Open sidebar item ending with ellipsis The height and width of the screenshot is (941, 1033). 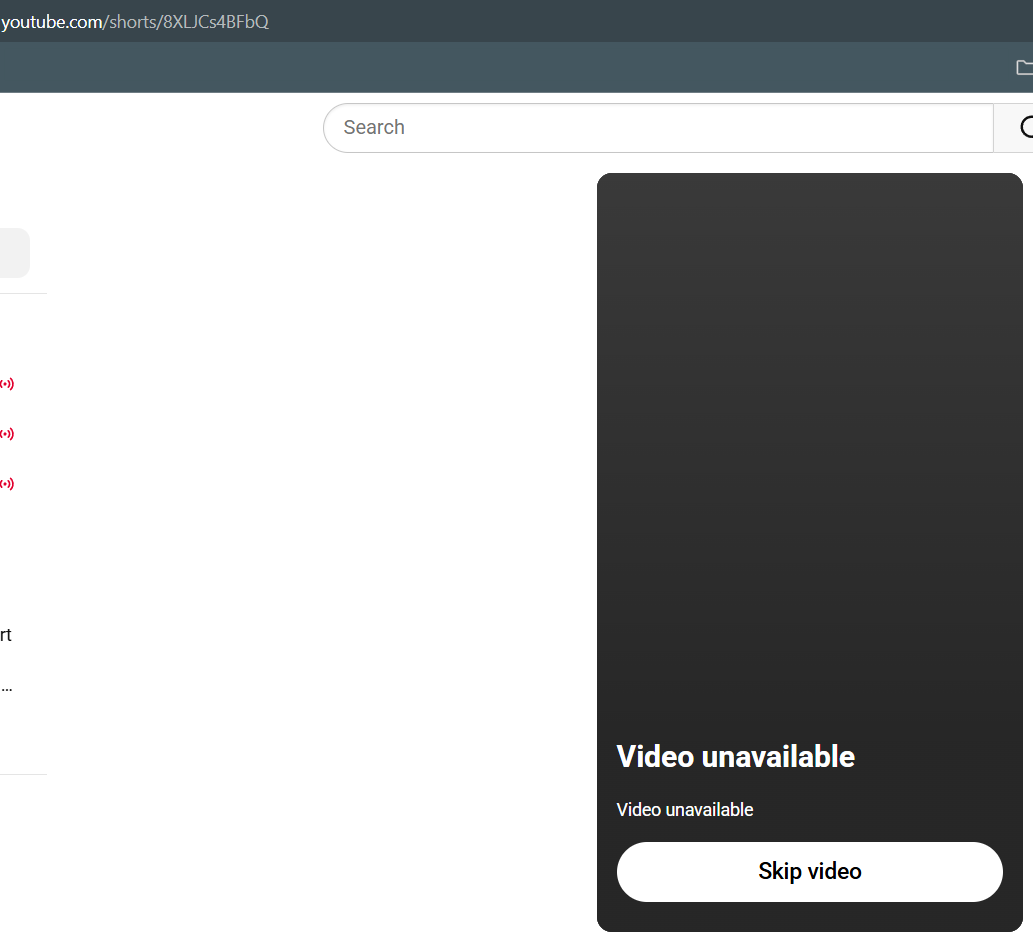pyautogui.click(x=6, y=687)
